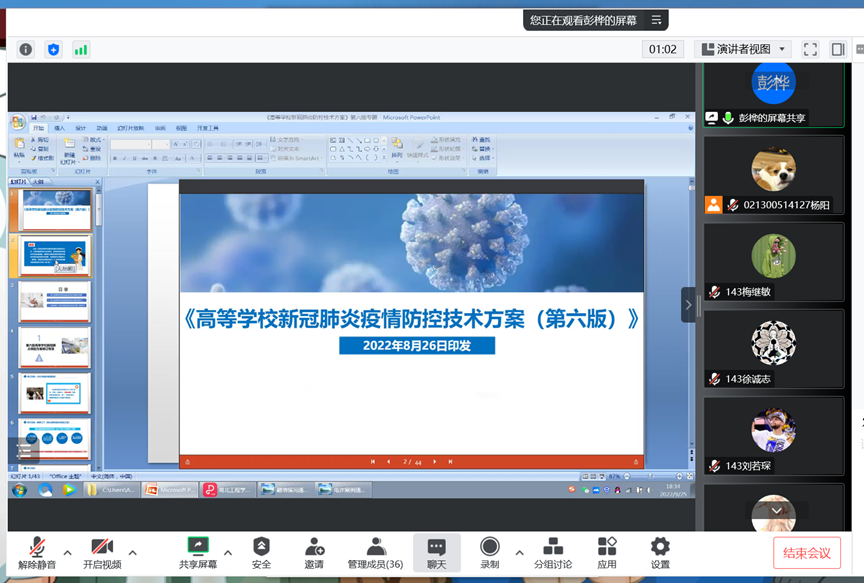
Task: Toggle the side panel layout icon
Action: click(838, 49)
